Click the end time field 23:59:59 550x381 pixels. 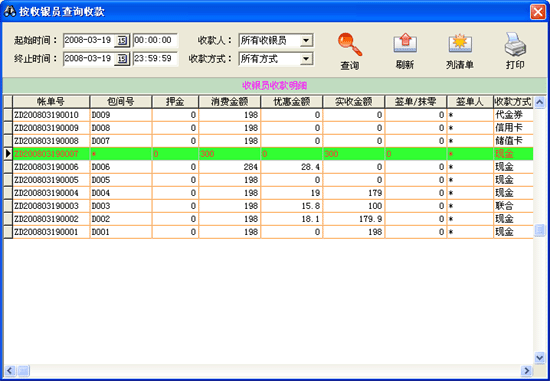tap(155, 59)
